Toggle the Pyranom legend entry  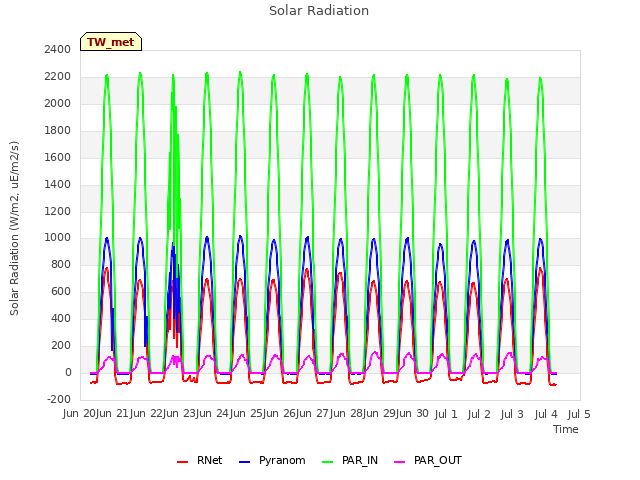[272, 460]
